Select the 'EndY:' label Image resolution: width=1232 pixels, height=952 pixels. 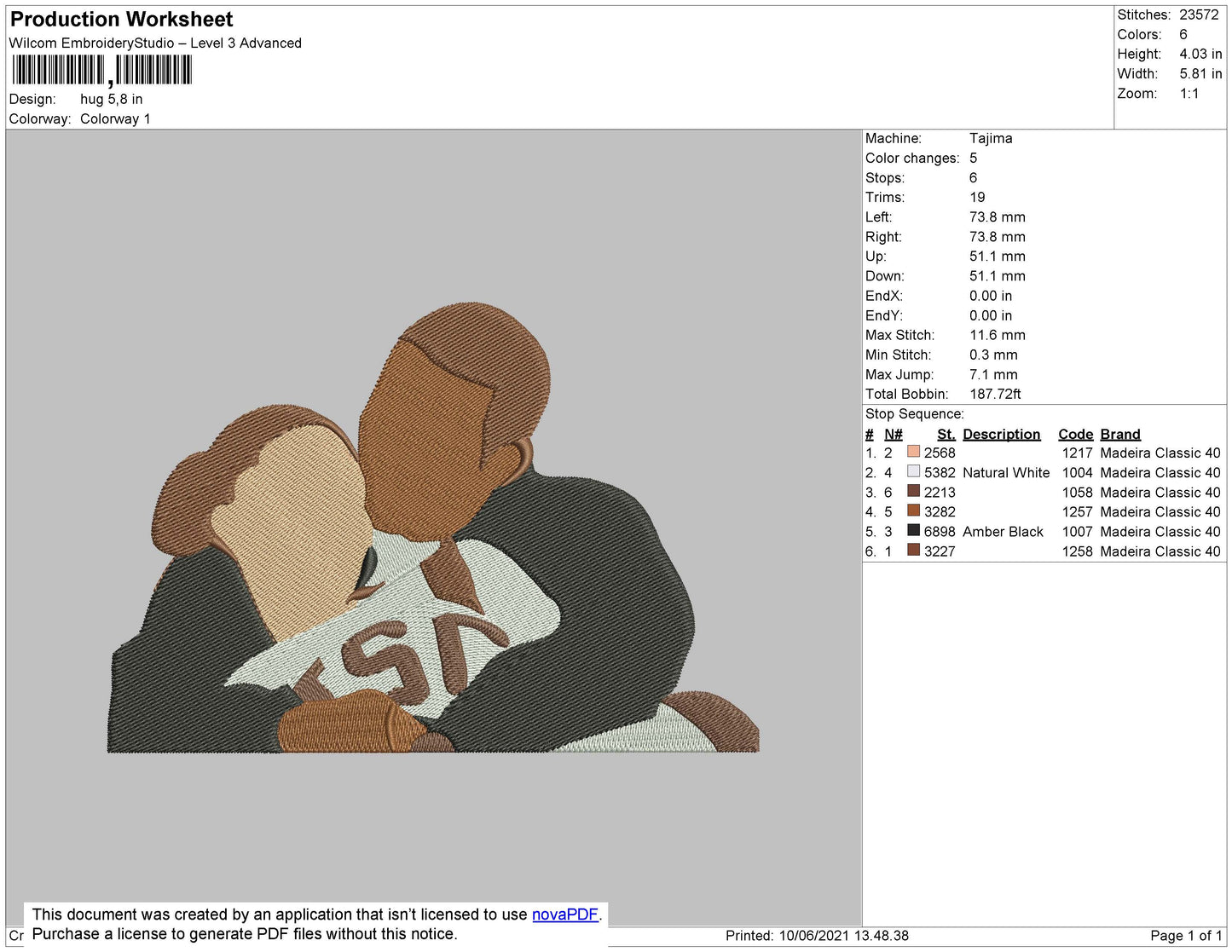click(x=884, y=315)
